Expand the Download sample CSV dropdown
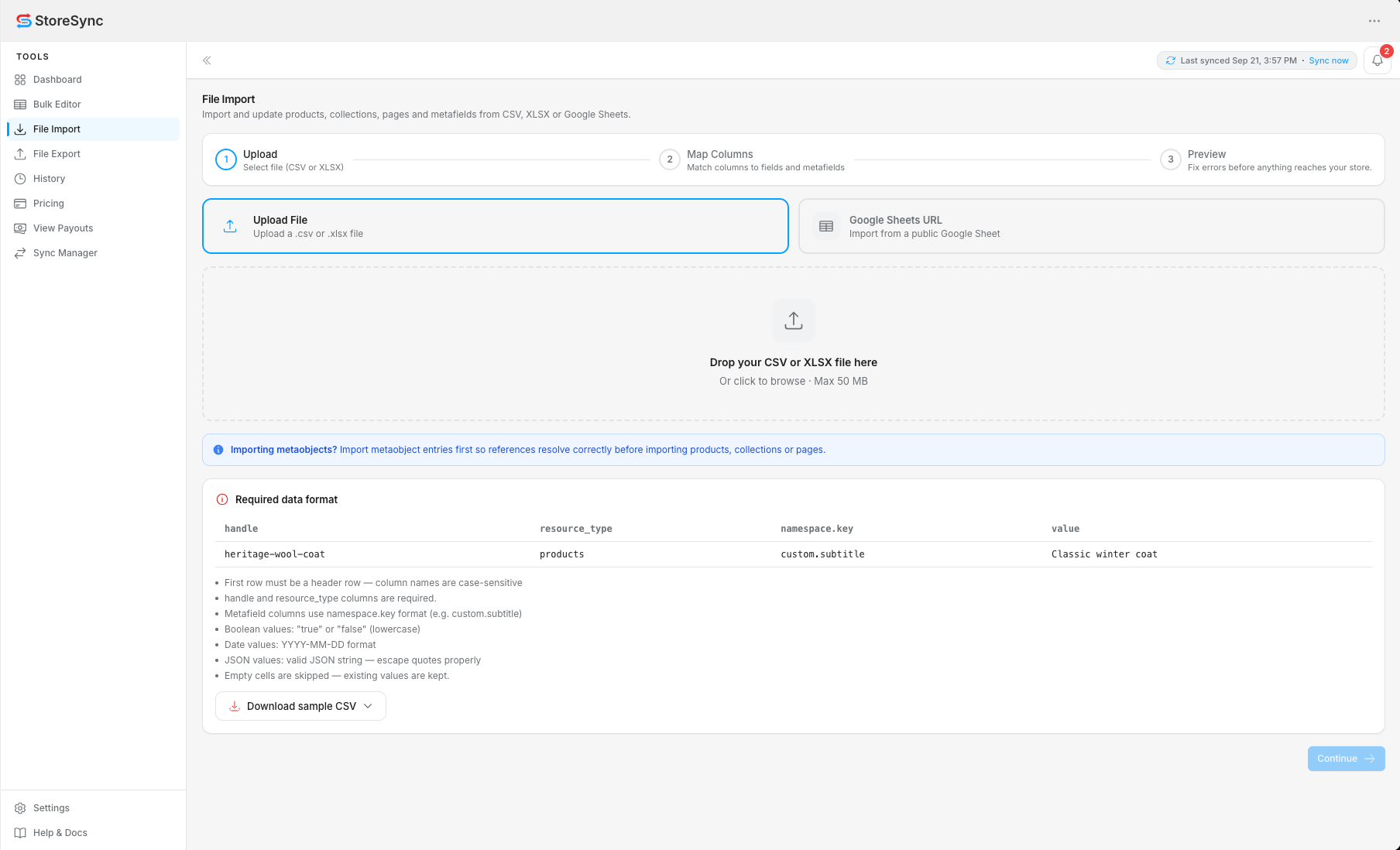This screenshot has height=850, width=1400. tap(300, 706)
